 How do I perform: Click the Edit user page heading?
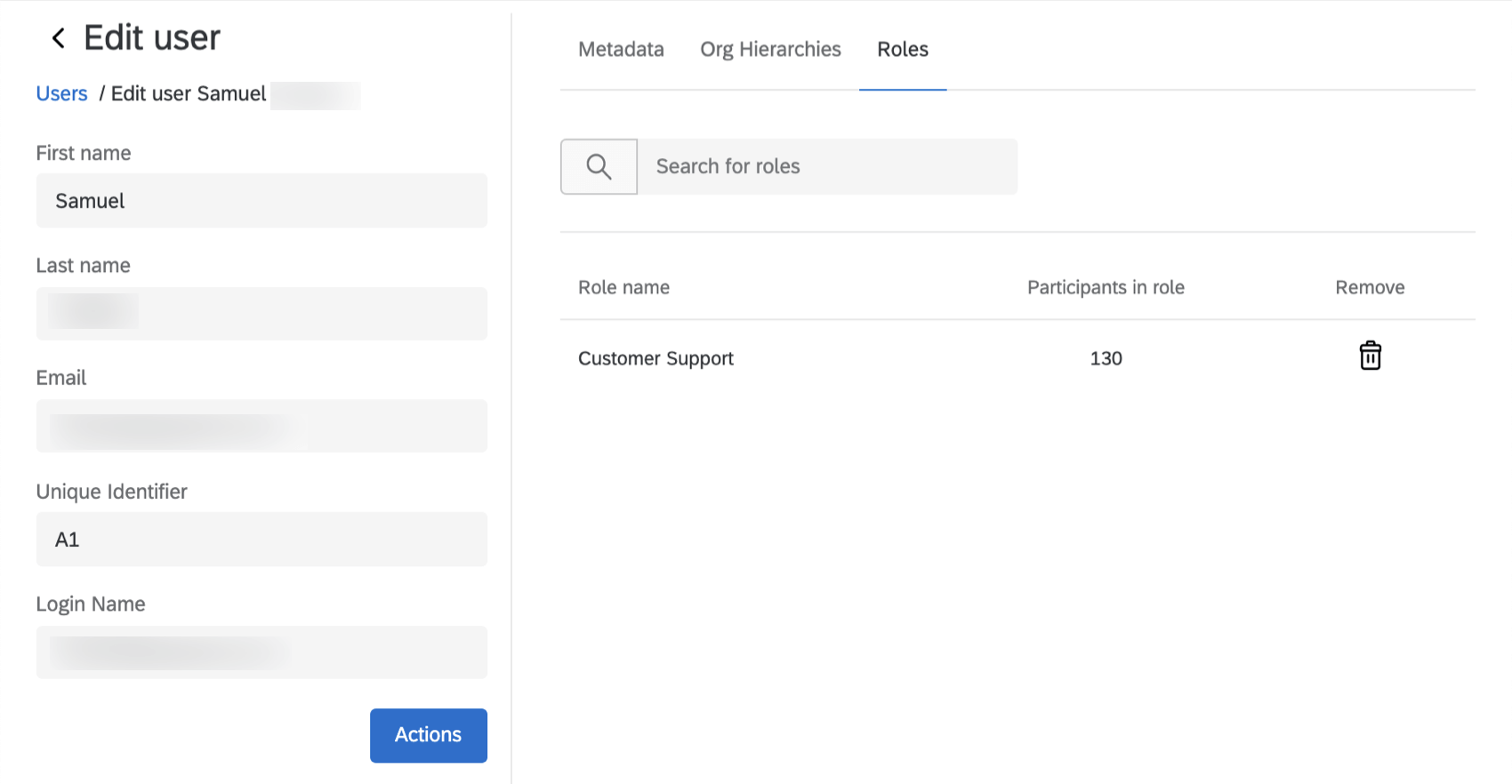152,38
